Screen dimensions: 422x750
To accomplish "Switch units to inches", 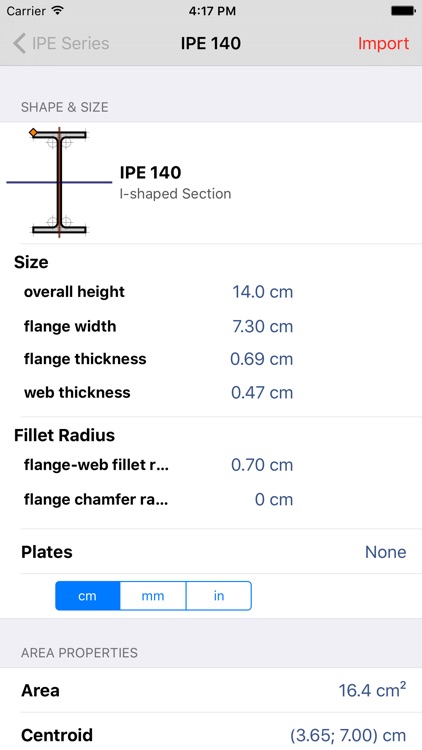I will point(219,596).
